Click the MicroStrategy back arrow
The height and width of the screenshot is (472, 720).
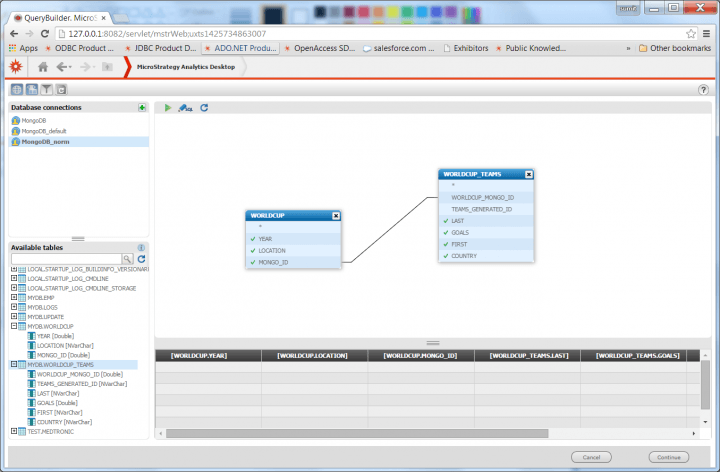63,67
